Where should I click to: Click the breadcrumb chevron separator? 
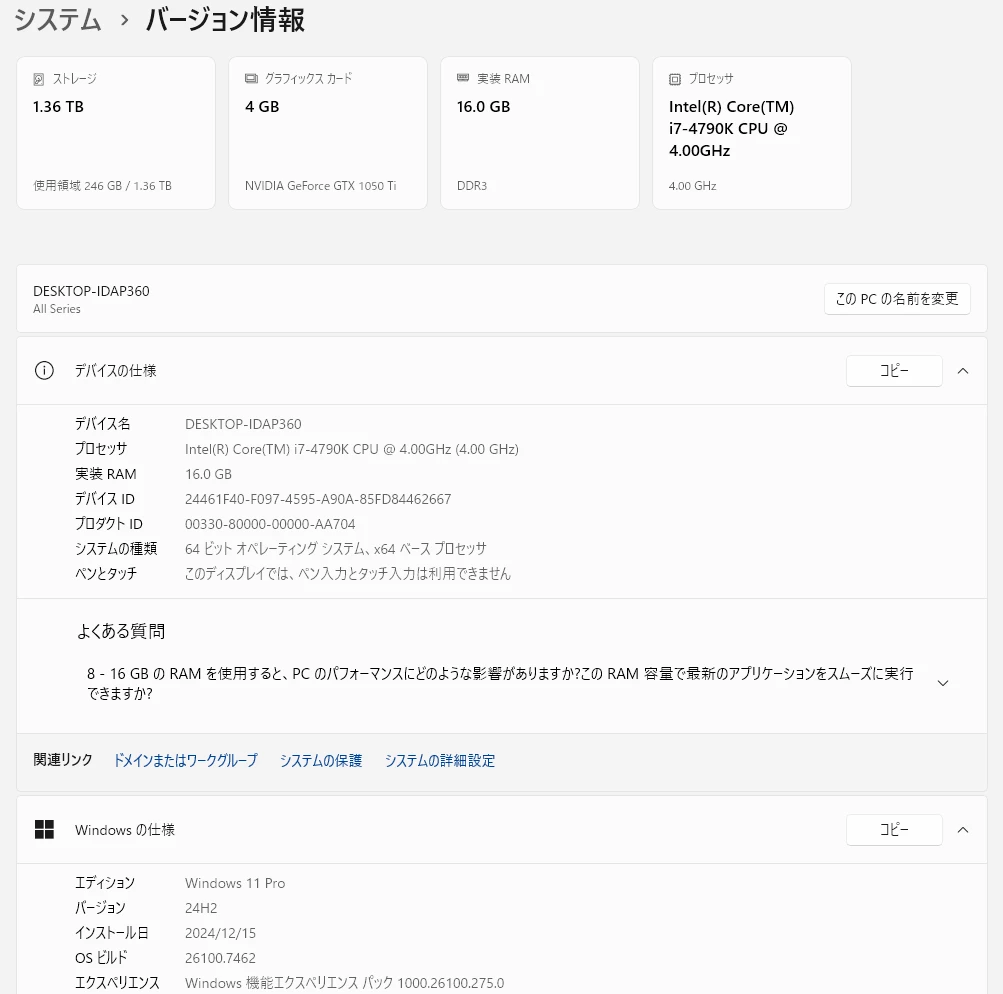click(124, 21)
